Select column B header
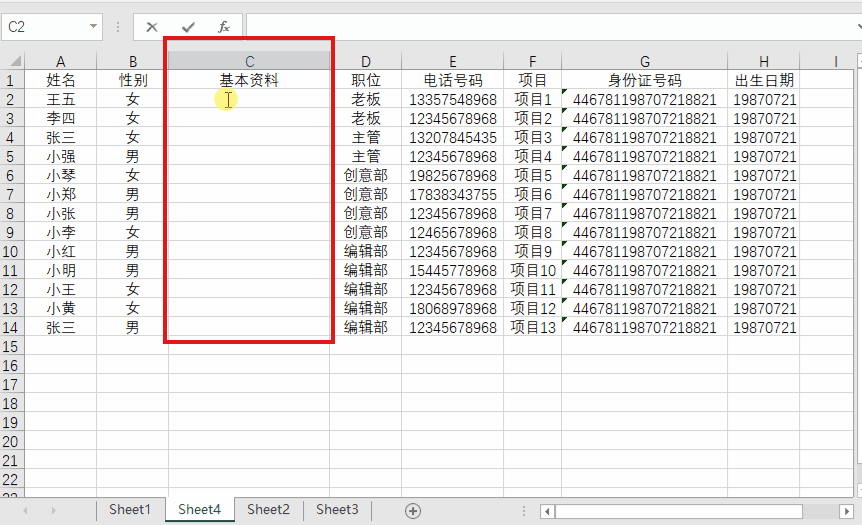 coord(132,61)
